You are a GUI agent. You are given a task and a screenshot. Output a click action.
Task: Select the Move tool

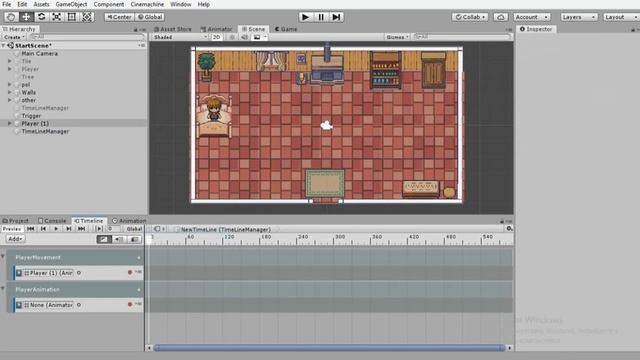tap(26, 17)
